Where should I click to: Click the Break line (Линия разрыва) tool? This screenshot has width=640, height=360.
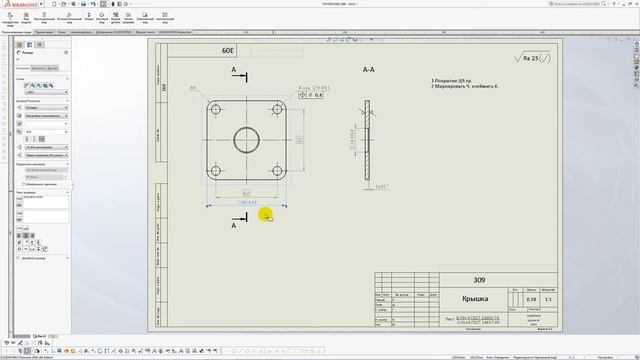[x=128, y=17]
